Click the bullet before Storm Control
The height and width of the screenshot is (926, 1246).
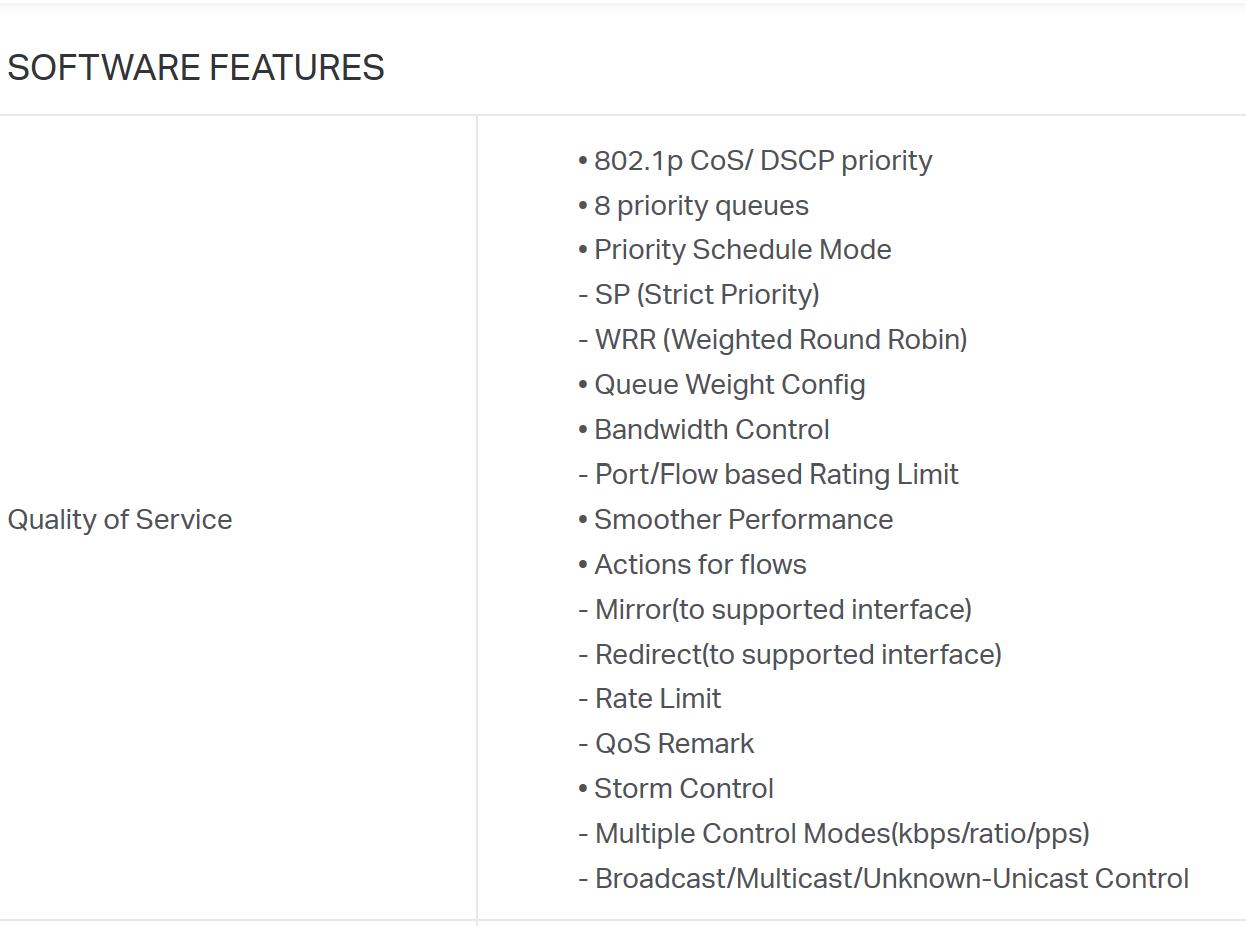click(583, 789)
